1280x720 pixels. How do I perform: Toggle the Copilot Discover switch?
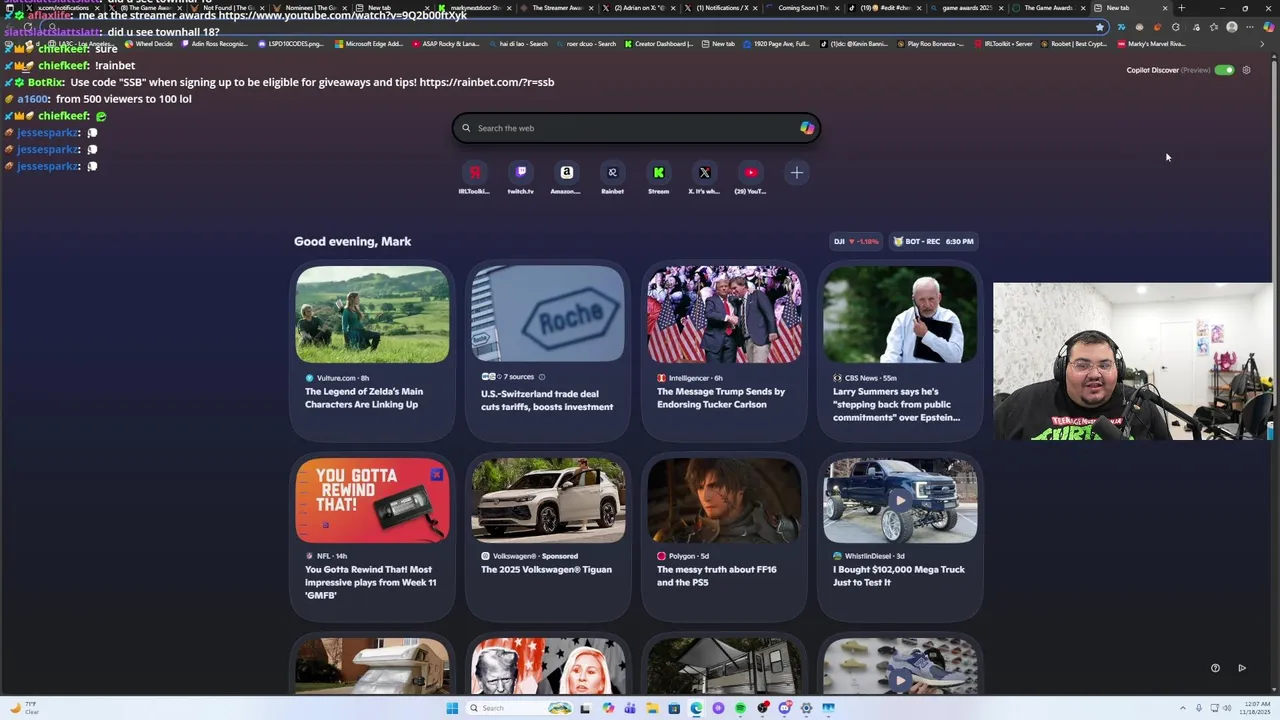tap(1224, 70)
